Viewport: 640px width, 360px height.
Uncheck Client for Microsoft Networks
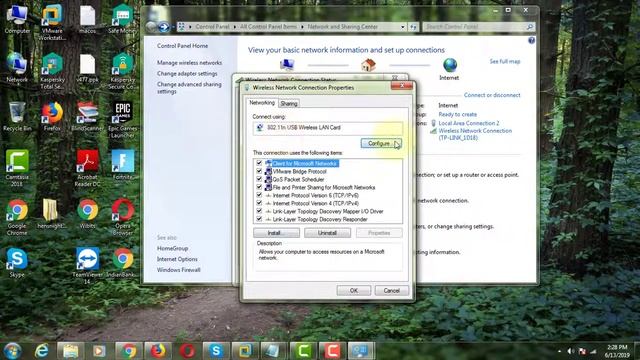pyautogui.click(x=259, y=163)
